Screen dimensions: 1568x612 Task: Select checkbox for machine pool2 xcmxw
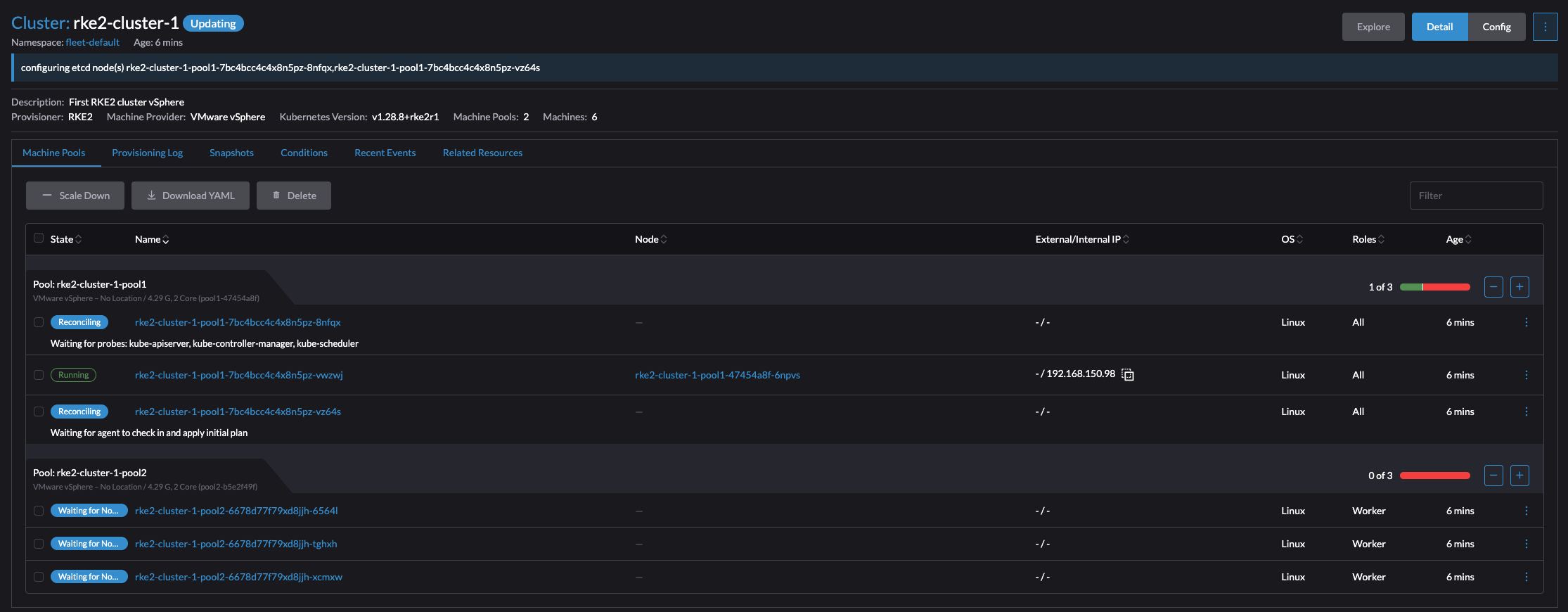[39, 577]
